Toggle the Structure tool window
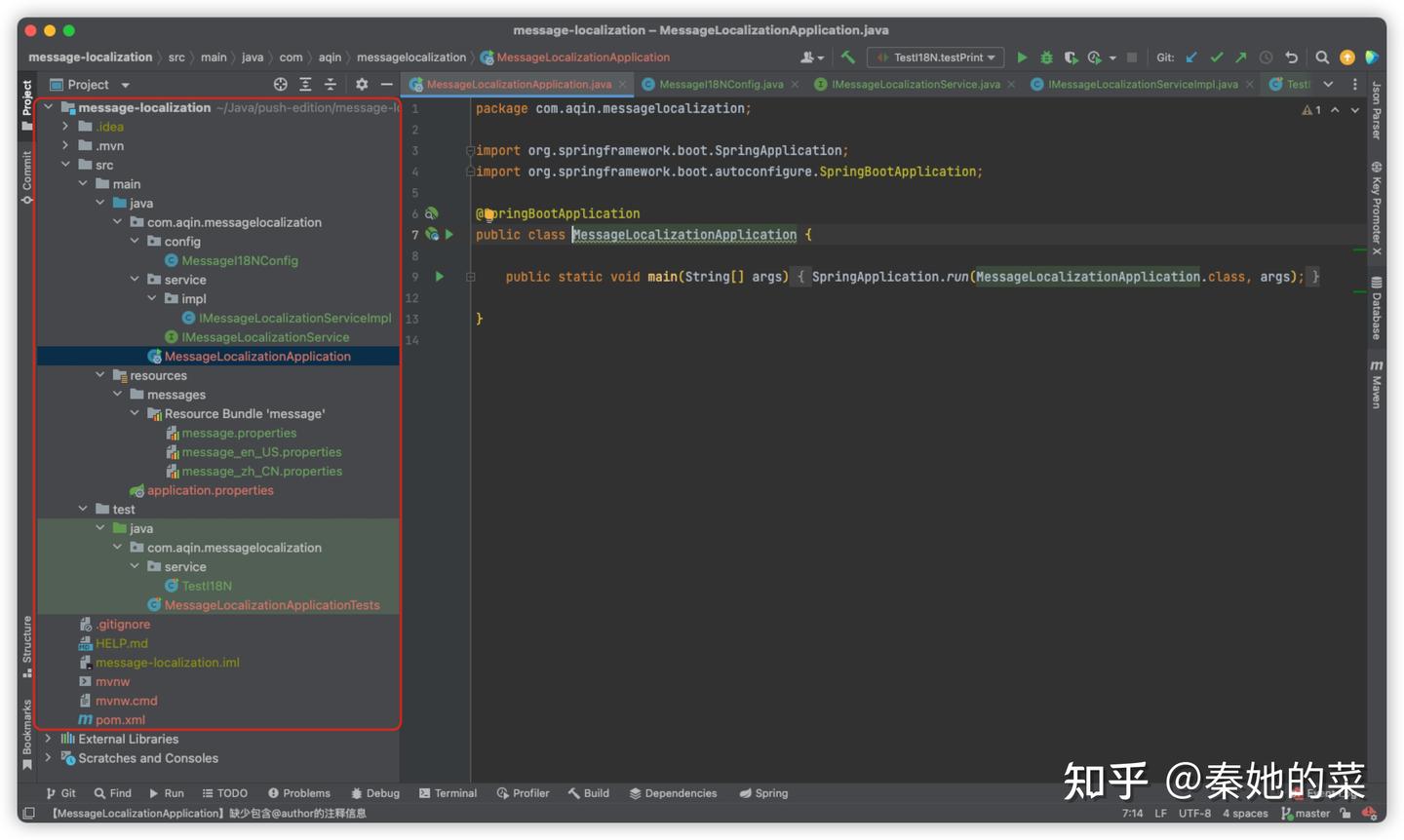 [x=26, y=647]
